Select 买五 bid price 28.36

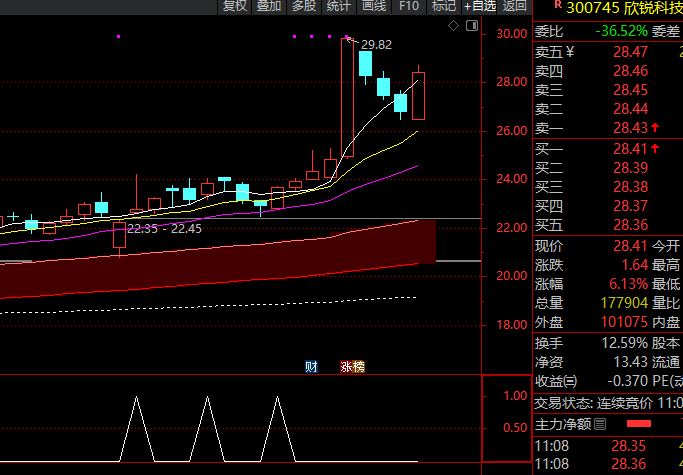coord(630,225)
